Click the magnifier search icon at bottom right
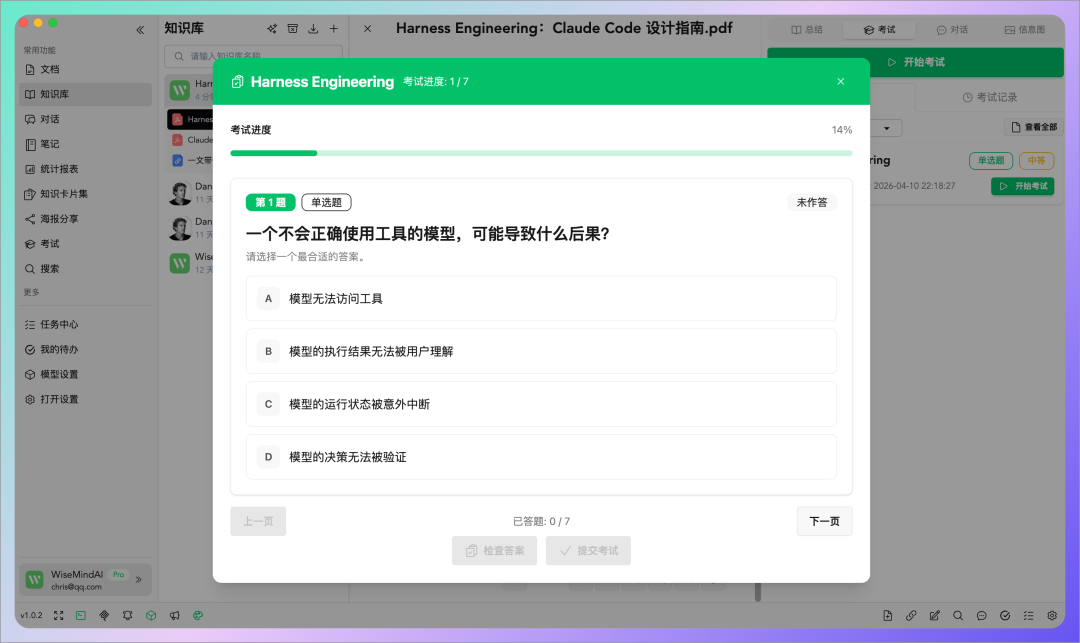This screenshot has width=1080, height=643. click(x=958, y=616)
